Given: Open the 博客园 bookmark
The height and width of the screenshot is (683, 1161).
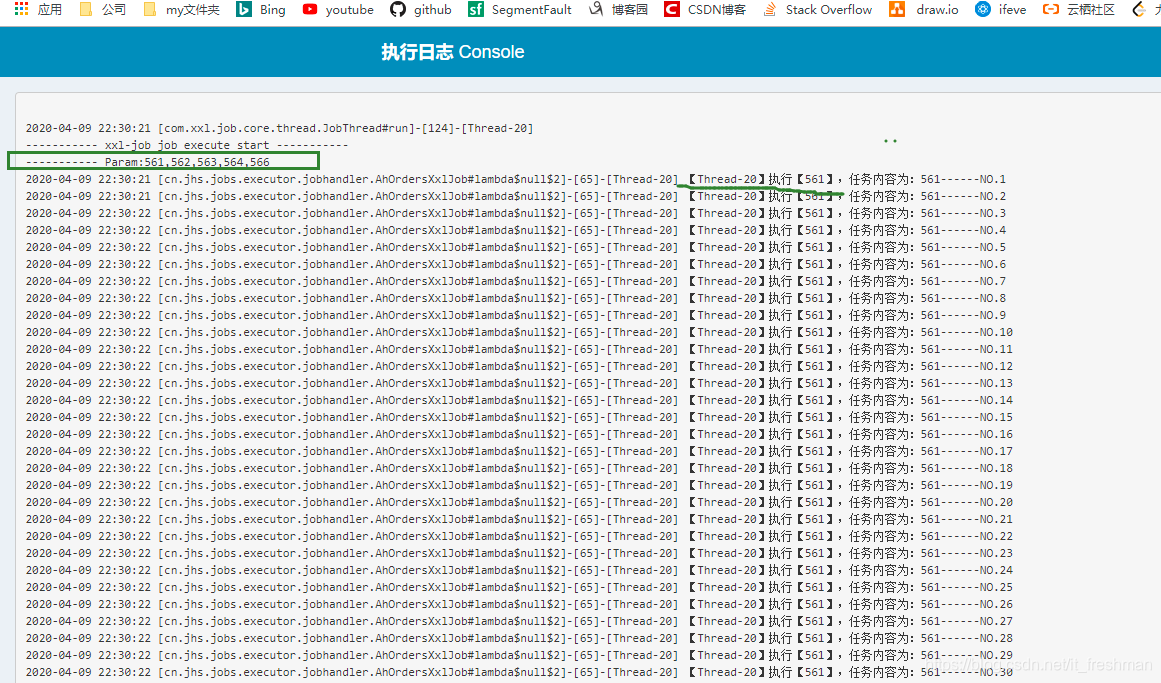Looking at the screenshot, I should [618, 10].
